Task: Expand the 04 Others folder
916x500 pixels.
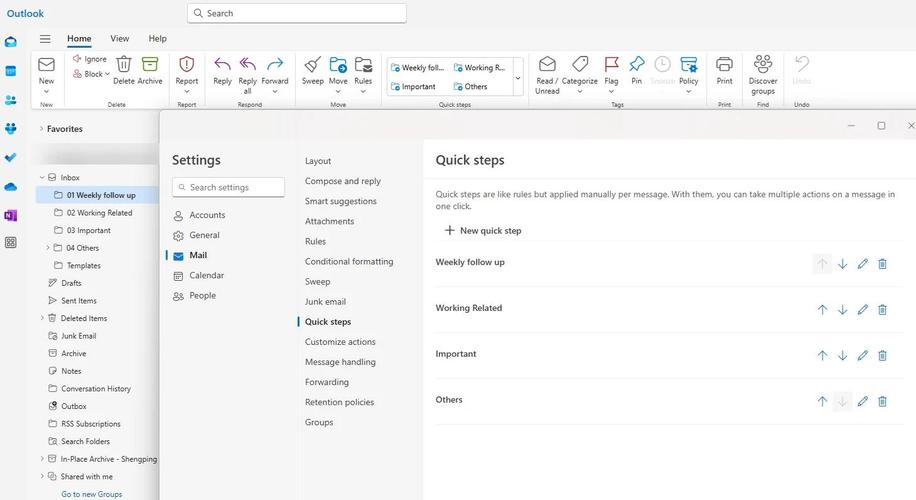Action: (x=47, y=248)
